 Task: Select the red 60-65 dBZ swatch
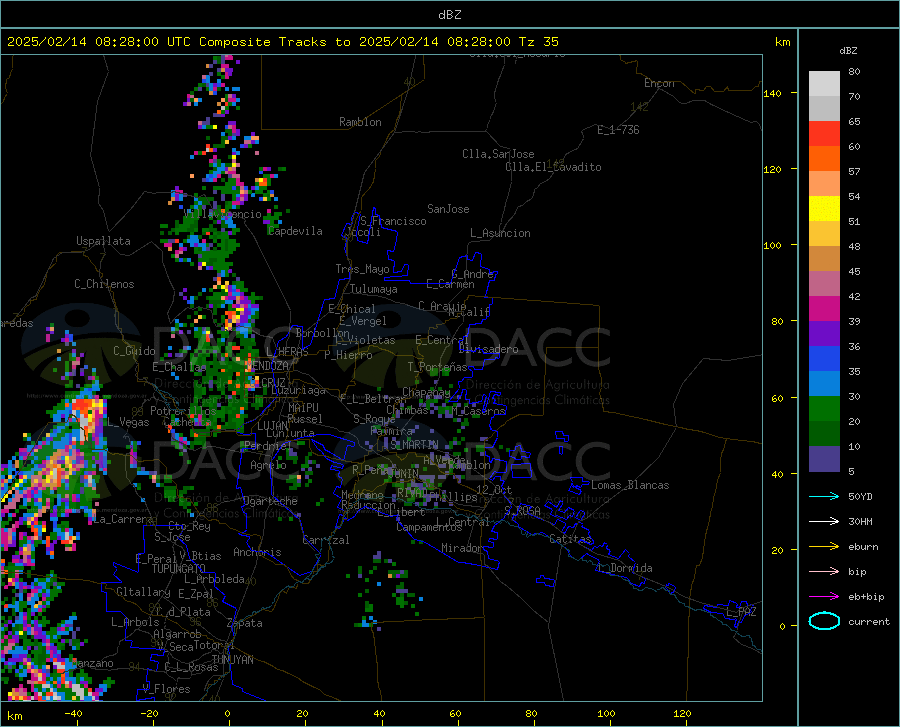click(824, 134)
